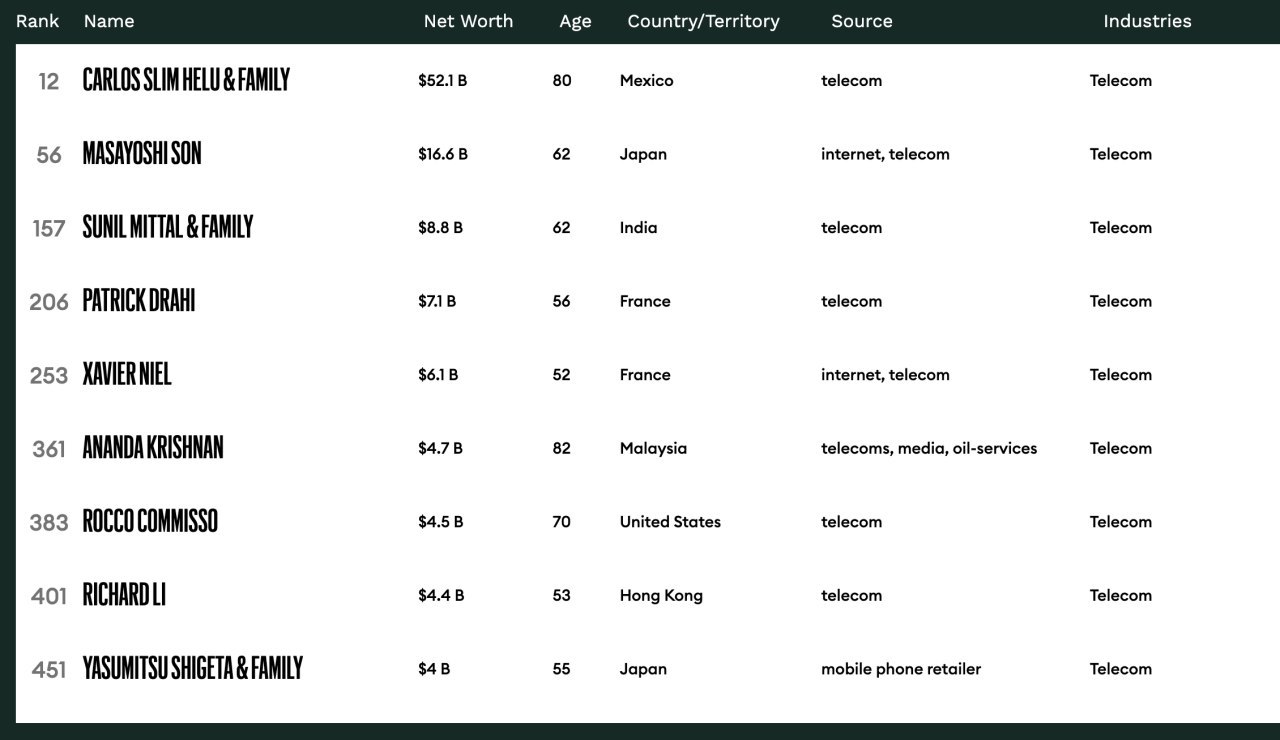Sort by the Industries column header
Viewport: 1280px width, 740px height.
coord(1147,21)
